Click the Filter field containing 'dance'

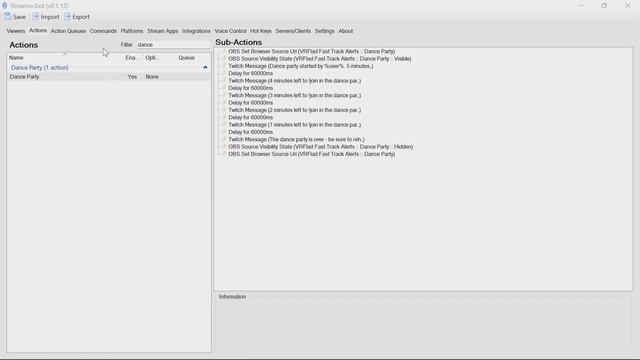coord(173,44)
